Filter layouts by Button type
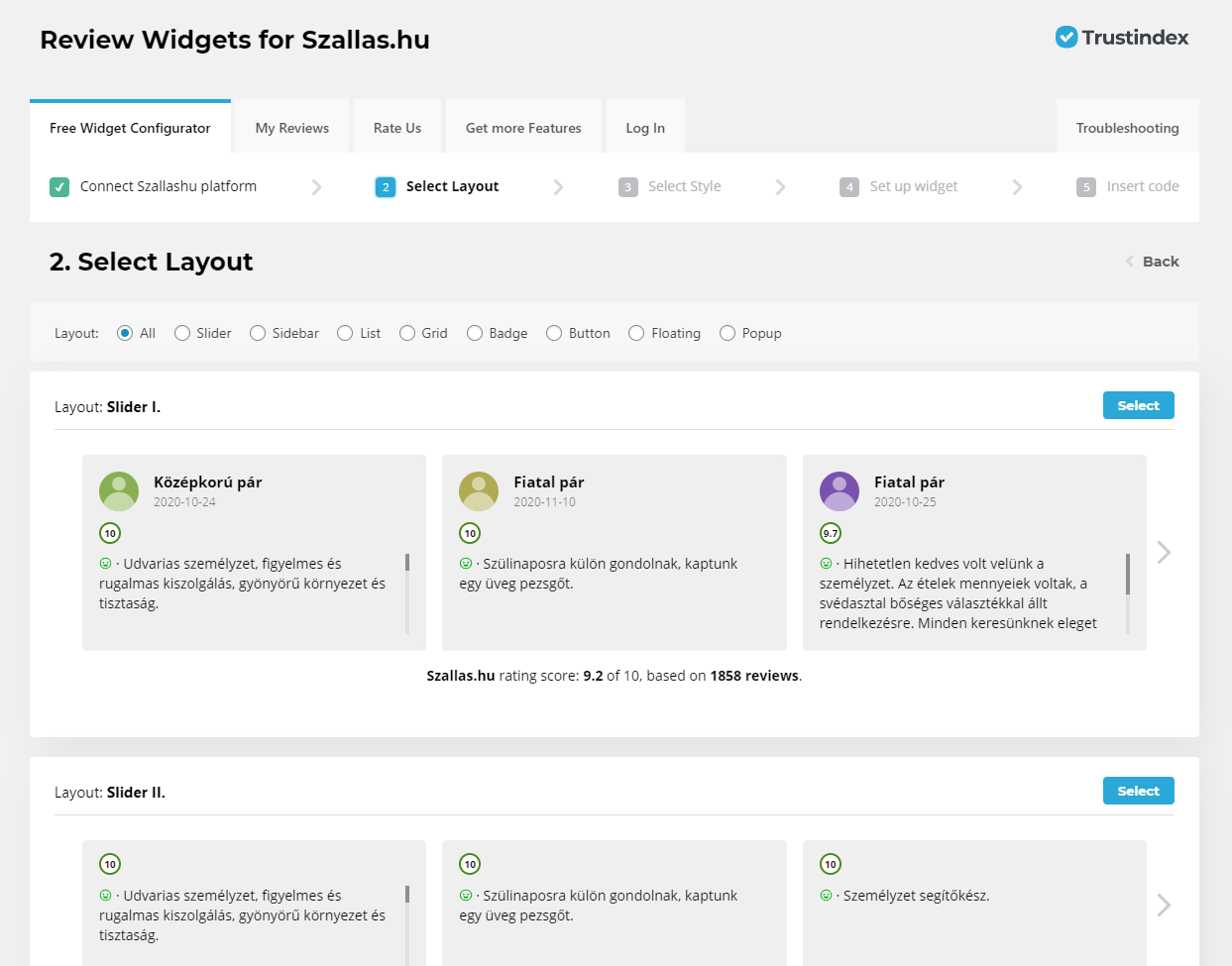 coord(554,333)
